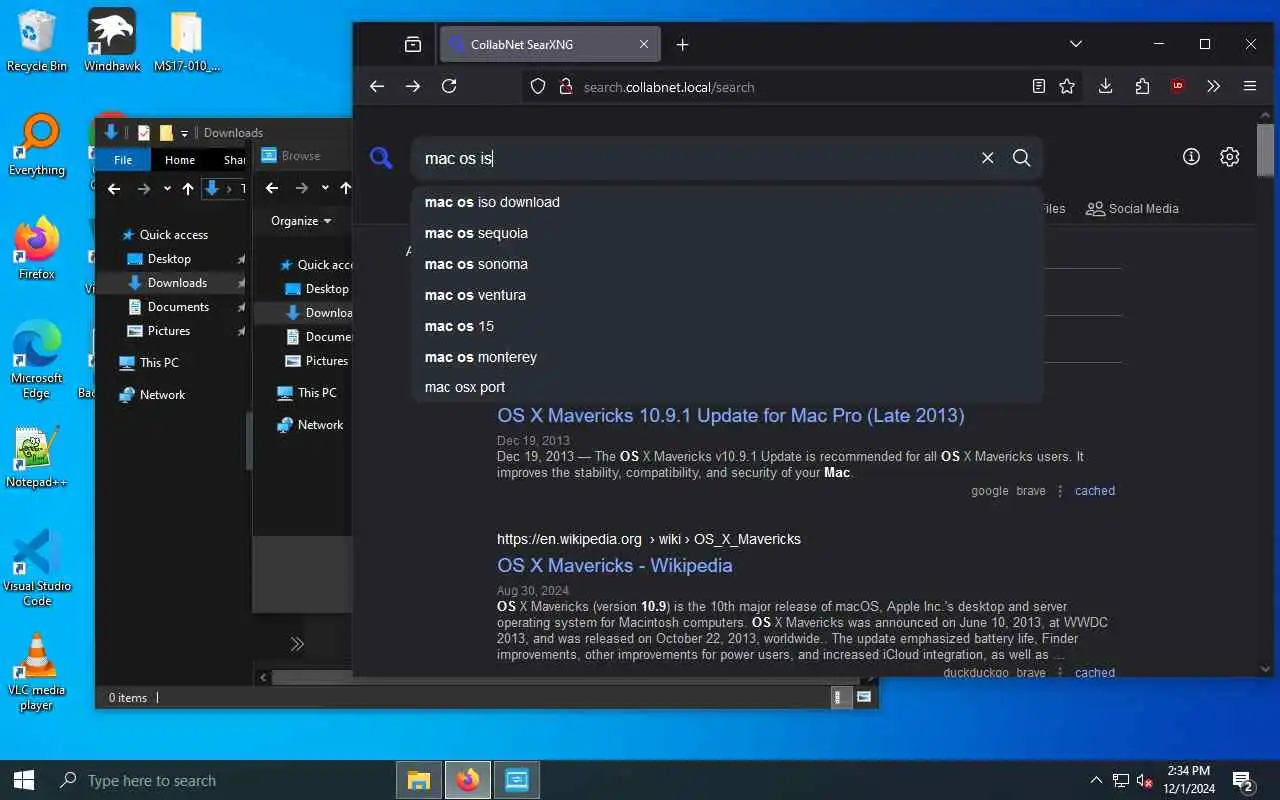This screenshot has width=1280, height=800.
Task: Open Recycle Bin desktop icon
Action: [37, 41]
